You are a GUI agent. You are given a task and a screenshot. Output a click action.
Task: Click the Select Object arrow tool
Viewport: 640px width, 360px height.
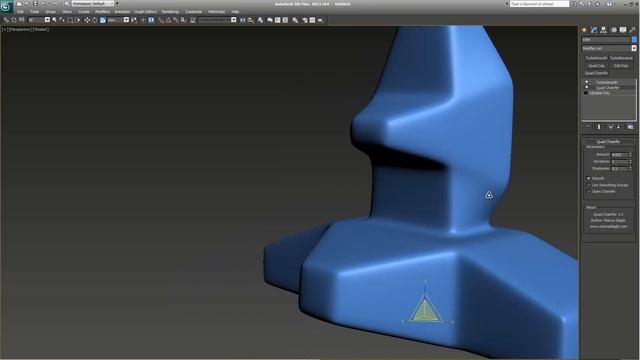coord(54,20)
